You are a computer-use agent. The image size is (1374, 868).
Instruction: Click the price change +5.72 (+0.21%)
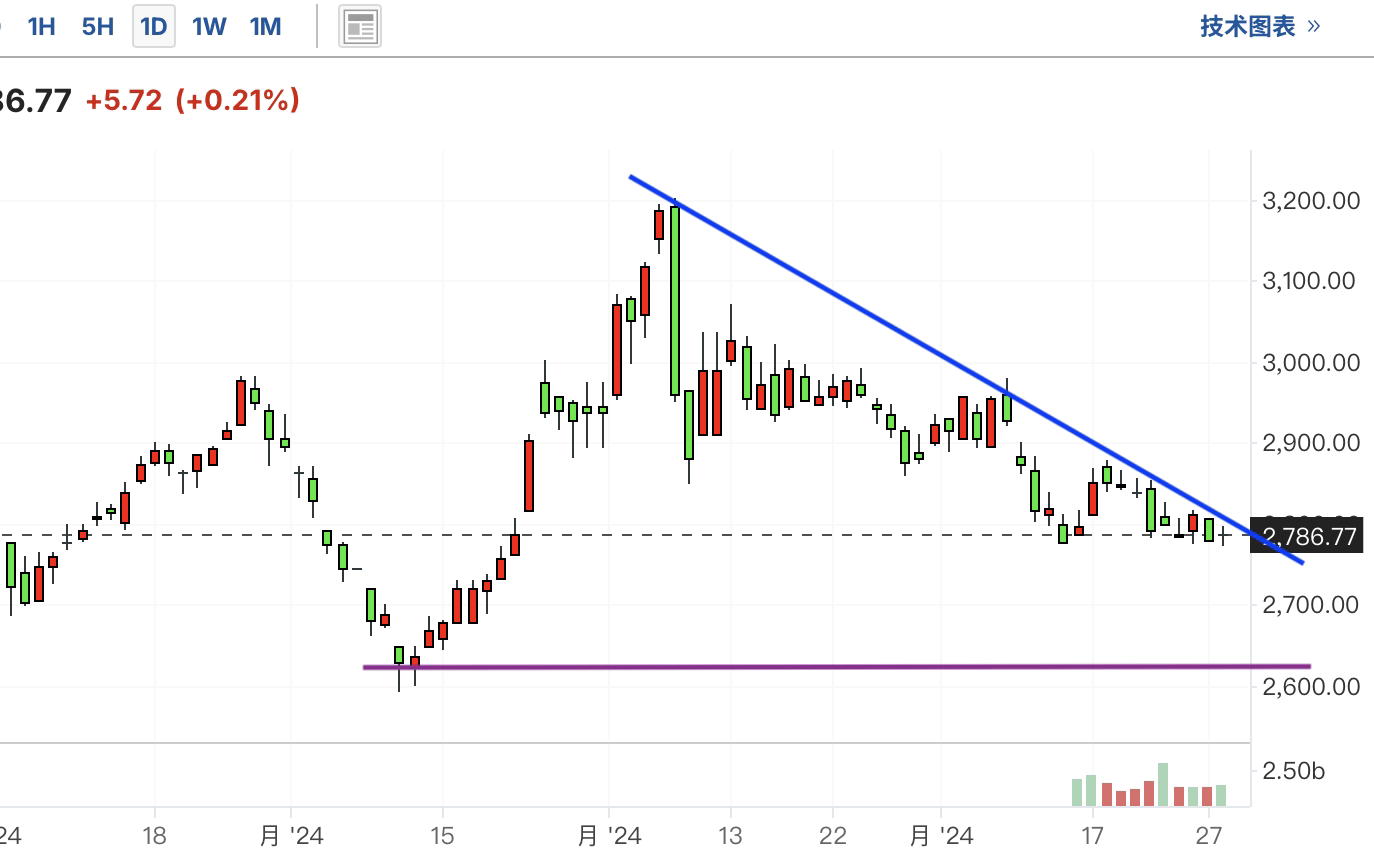192,100
